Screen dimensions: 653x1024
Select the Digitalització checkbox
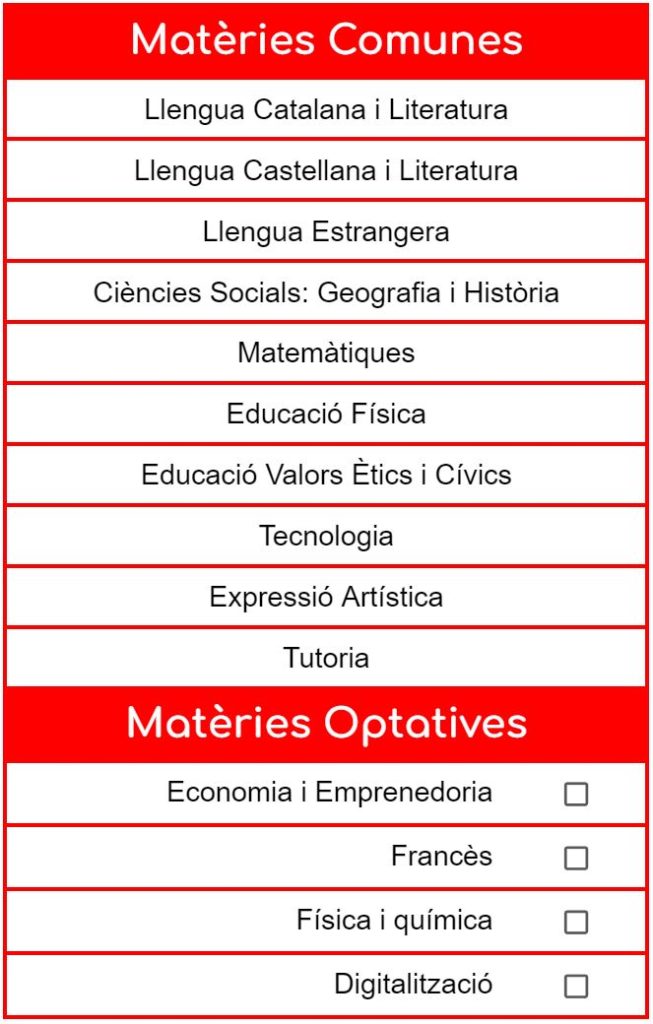576,986
